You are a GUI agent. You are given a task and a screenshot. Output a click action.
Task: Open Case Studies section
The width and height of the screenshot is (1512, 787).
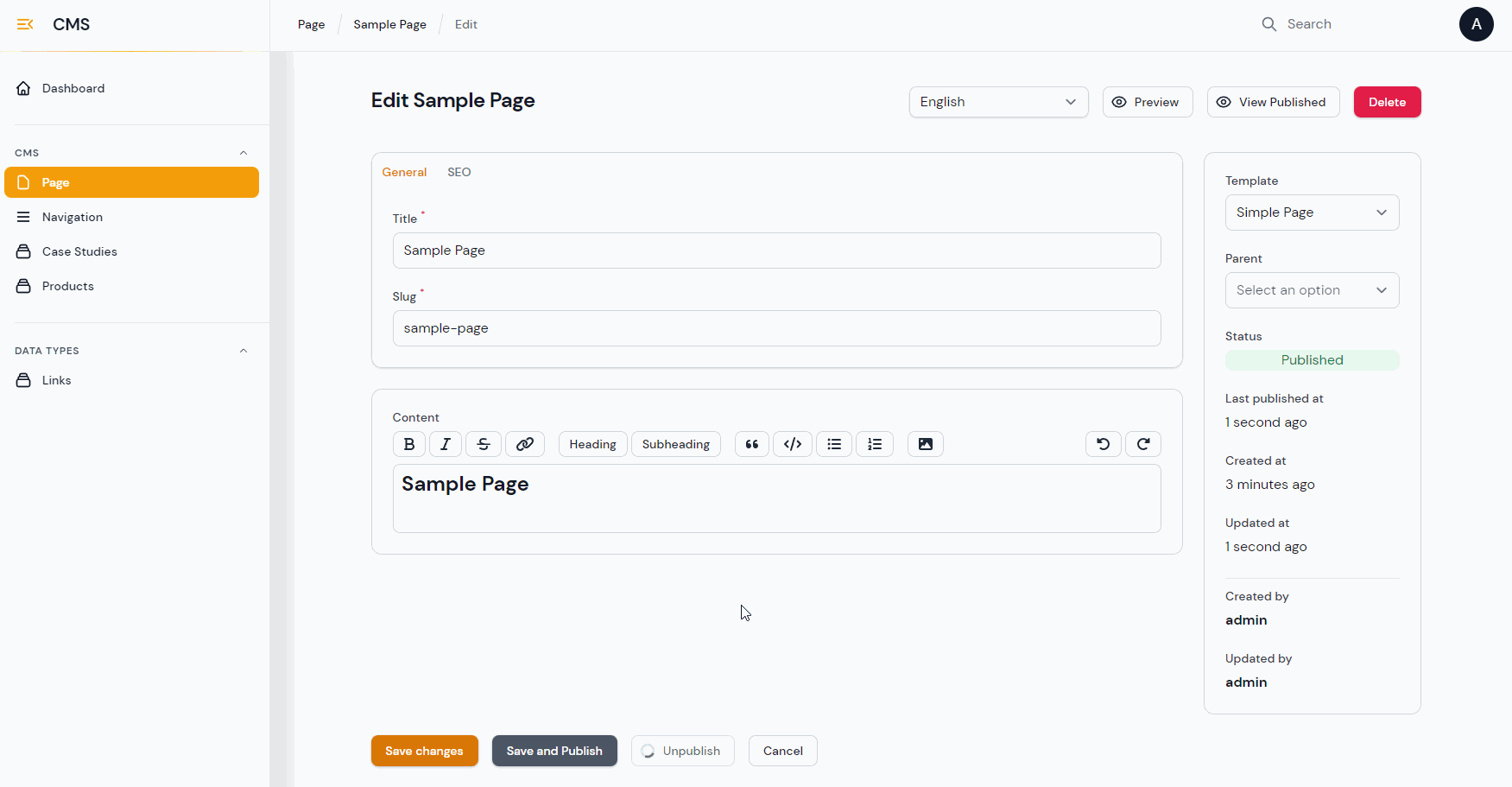pos(131,251)
